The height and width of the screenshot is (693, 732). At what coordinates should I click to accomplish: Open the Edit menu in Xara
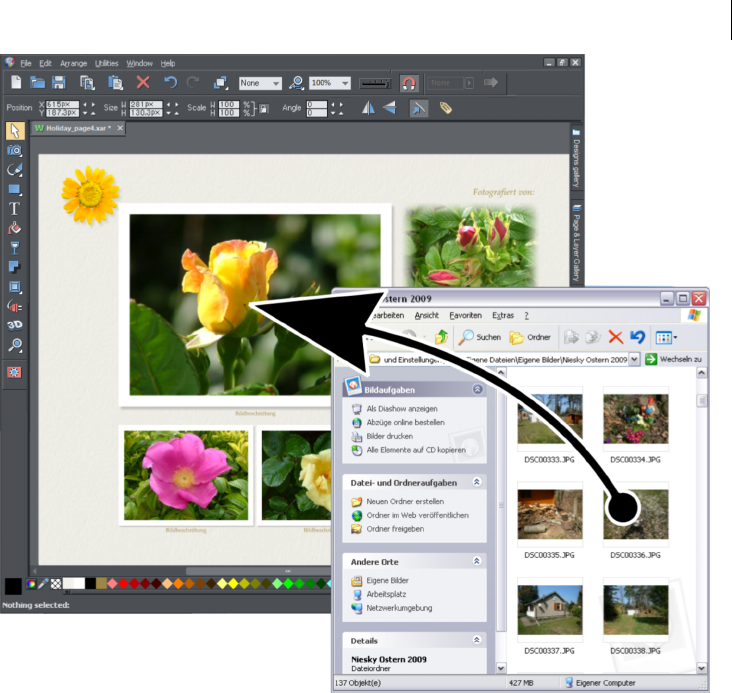(x=45, y=64)
